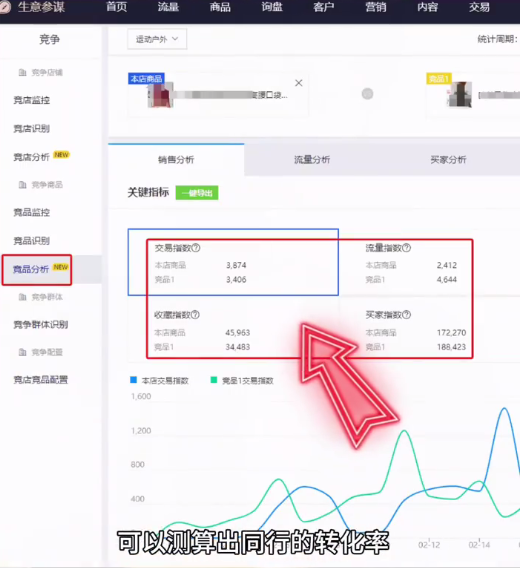Image resolution: width=520 pixels, height=568 pixels.
Task: Toggle the 本店交易指数 blue legend marker
Action: 133,380
